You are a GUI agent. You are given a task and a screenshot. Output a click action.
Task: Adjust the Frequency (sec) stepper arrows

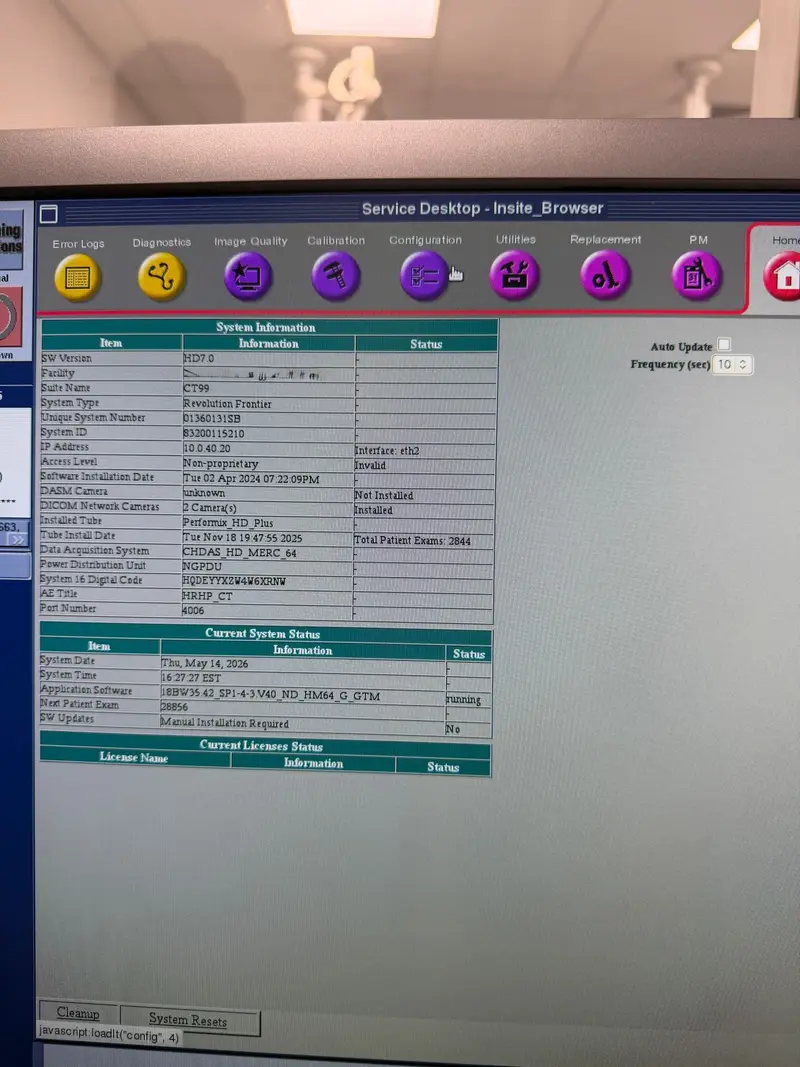(744, 365)
